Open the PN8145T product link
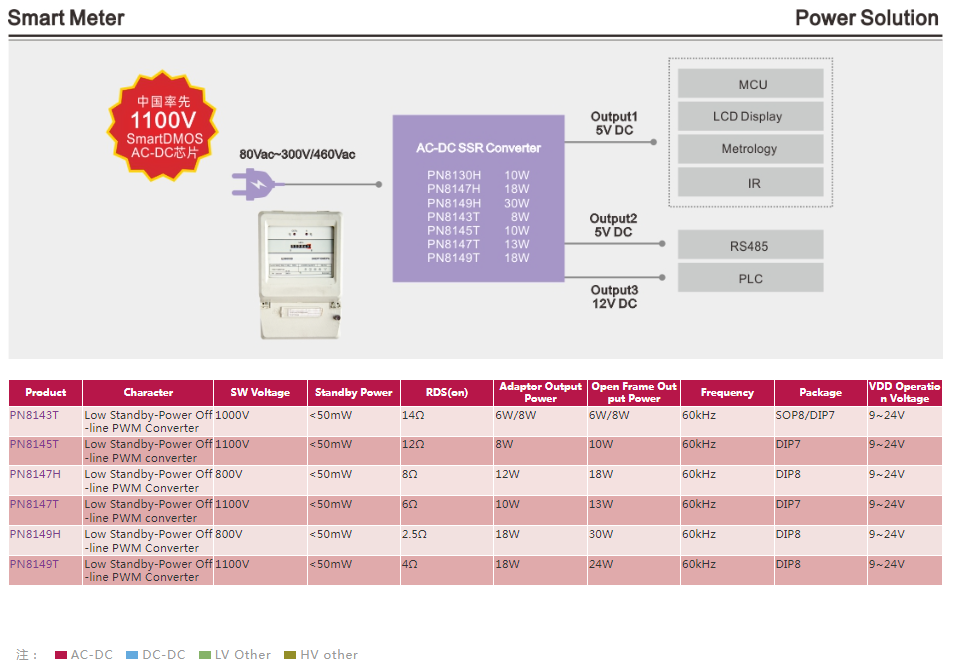Viewport: 955px width, 666px height. point(34,444)
